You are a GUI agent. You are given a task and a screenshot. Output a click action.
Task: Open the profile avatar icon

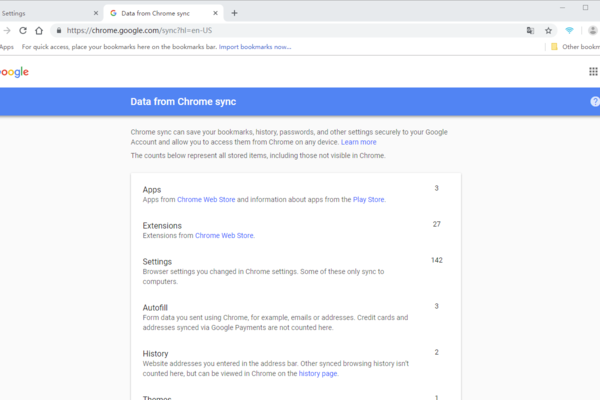(x=593, y=31)
